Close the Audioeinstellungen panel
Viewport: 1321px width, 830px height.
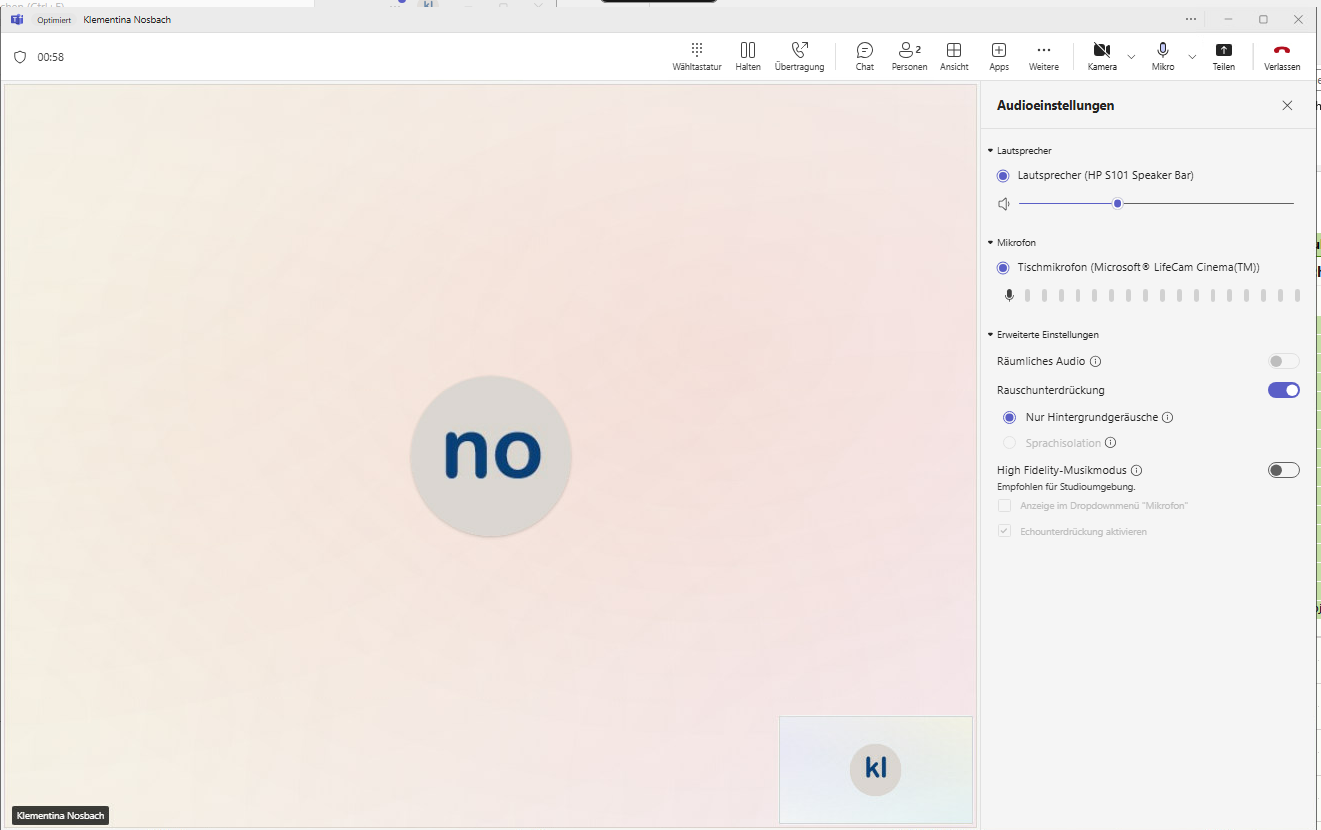[1287, 105]
